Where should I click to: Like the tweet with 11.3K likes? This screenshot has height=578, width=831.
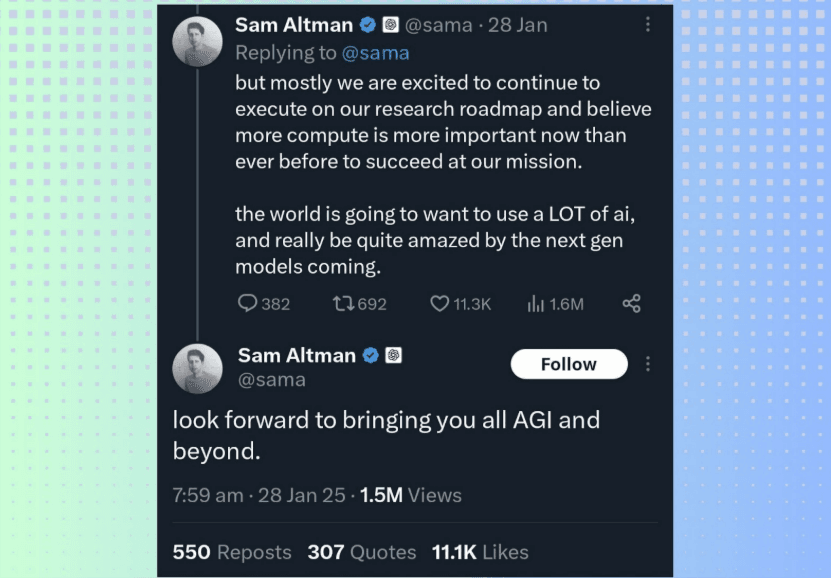439,303
